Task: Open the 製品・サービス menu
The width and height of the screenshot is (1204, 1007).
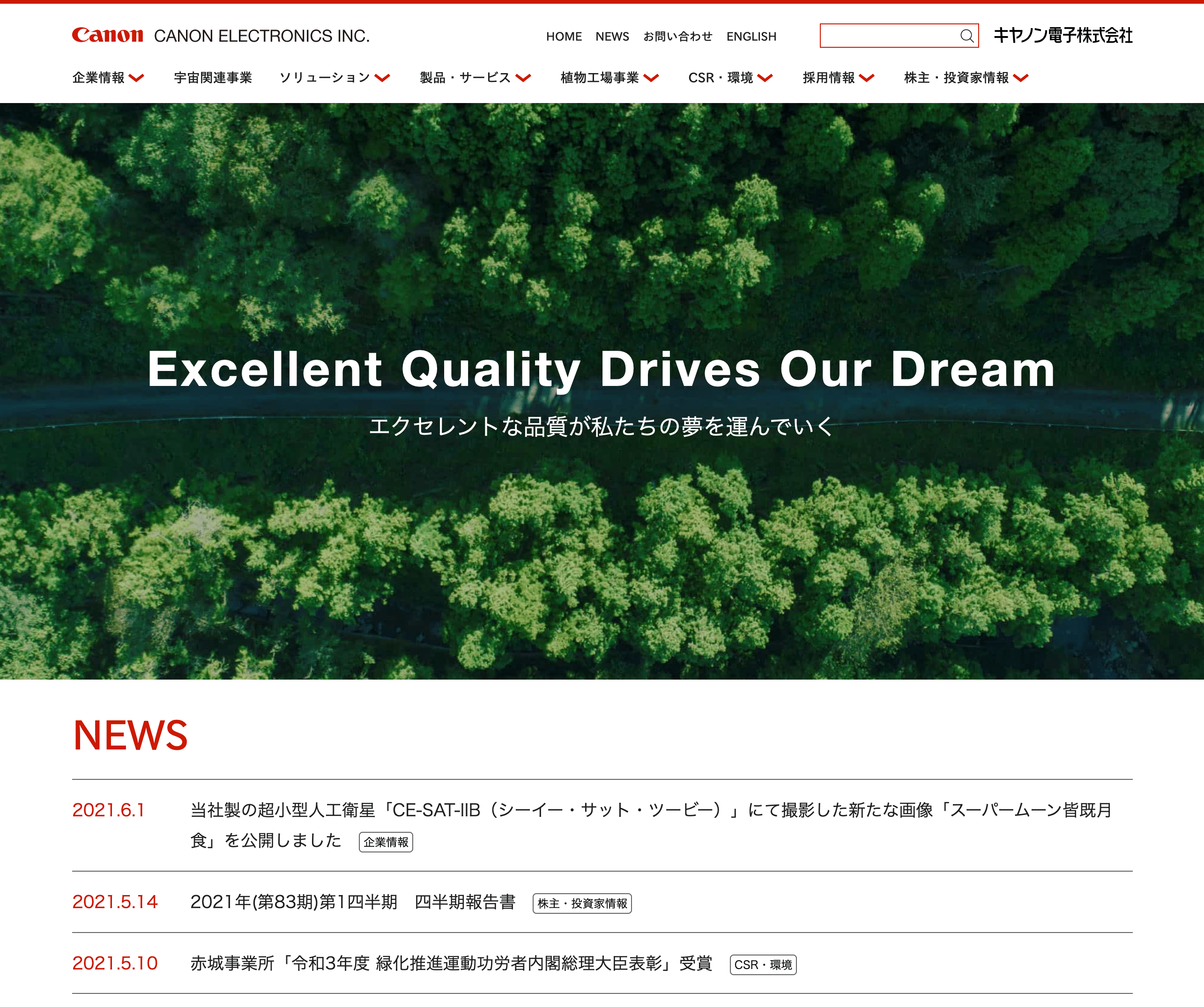Action: (x=465, y=78)
